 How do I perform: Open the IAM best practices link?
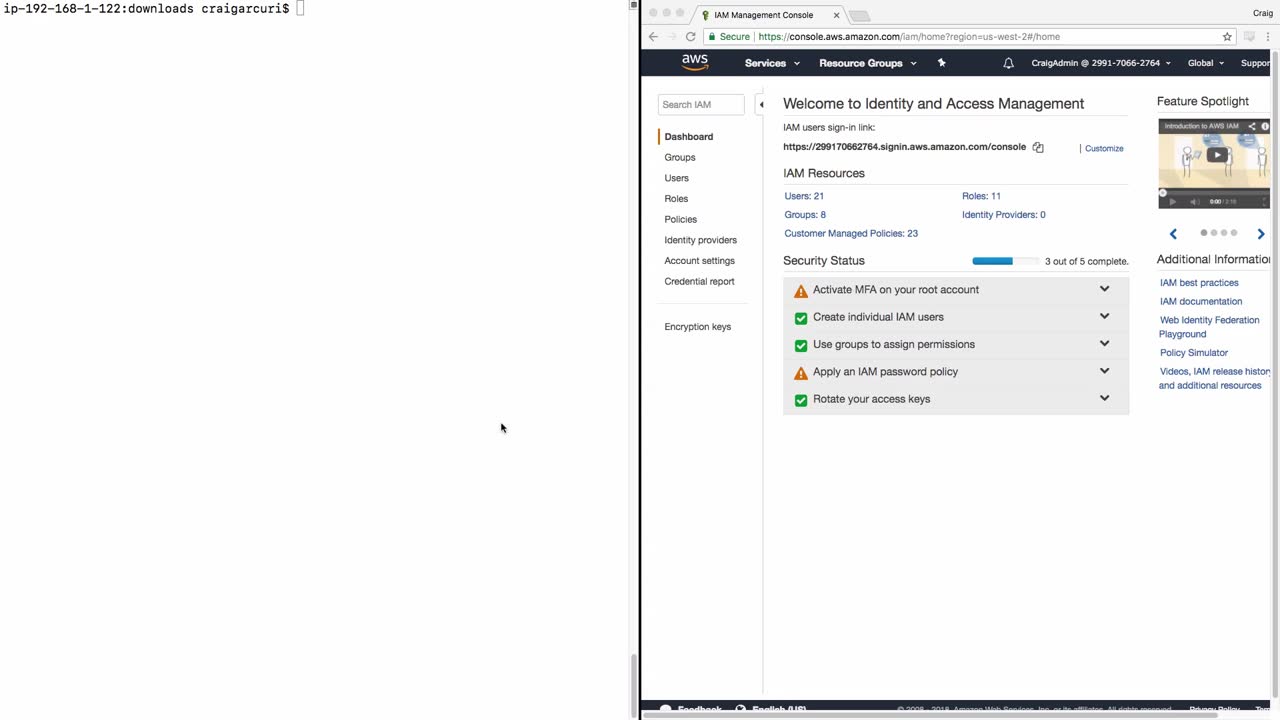coord(1199,283)
